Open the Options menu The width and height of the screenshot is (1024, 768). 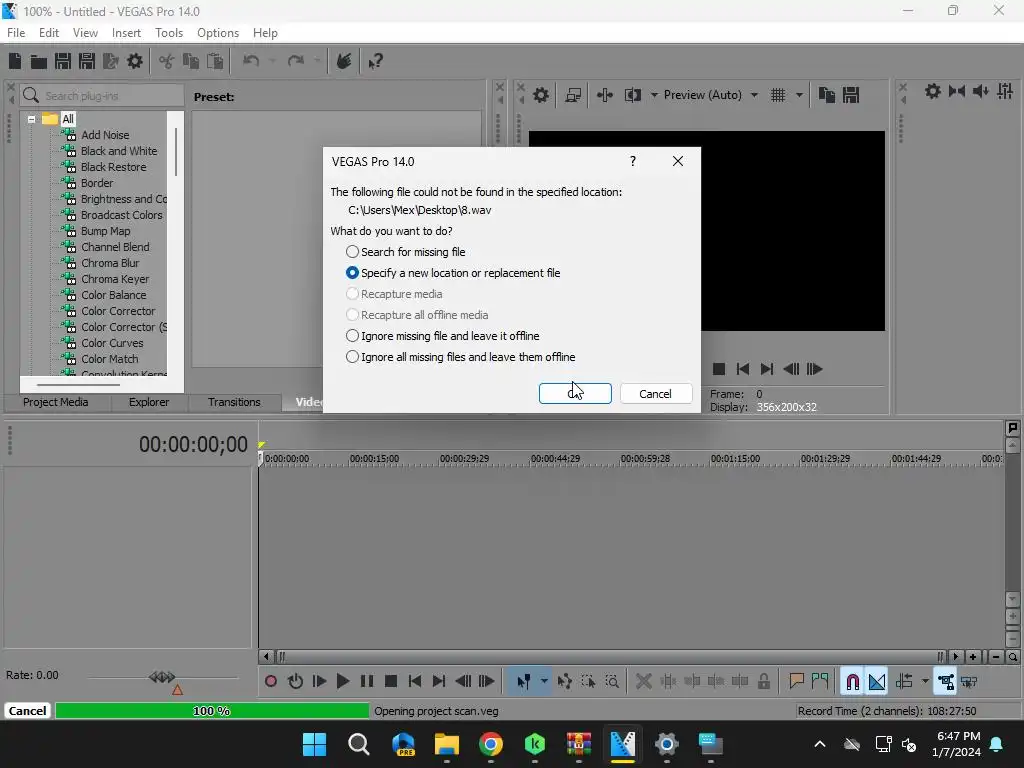coord(218,33)
